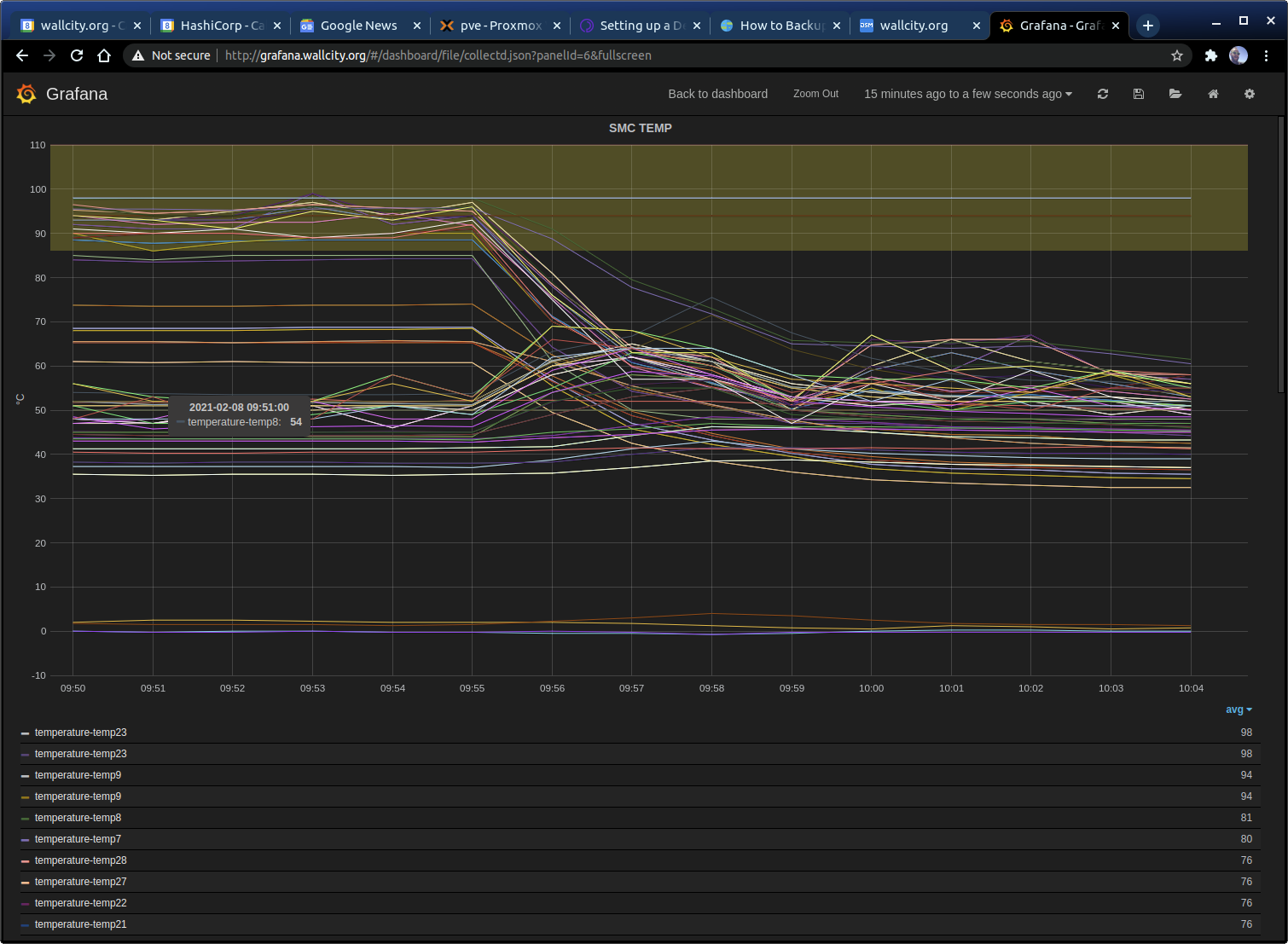
Task: Click the SMC TEMP panel title
Action: tap(640, 128)
